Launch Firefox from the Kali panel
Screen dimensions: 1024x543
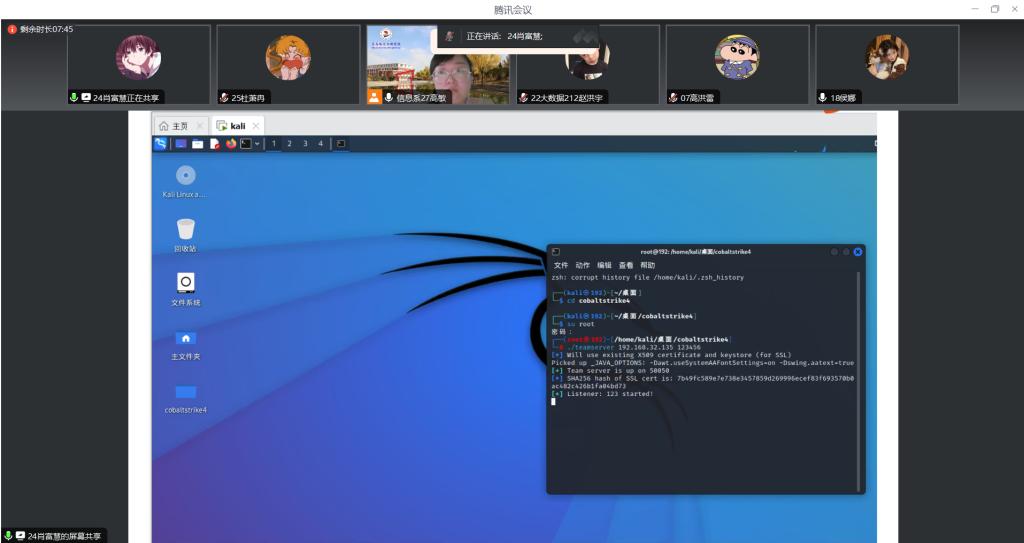pyautogui.click(x=231, y=144)
